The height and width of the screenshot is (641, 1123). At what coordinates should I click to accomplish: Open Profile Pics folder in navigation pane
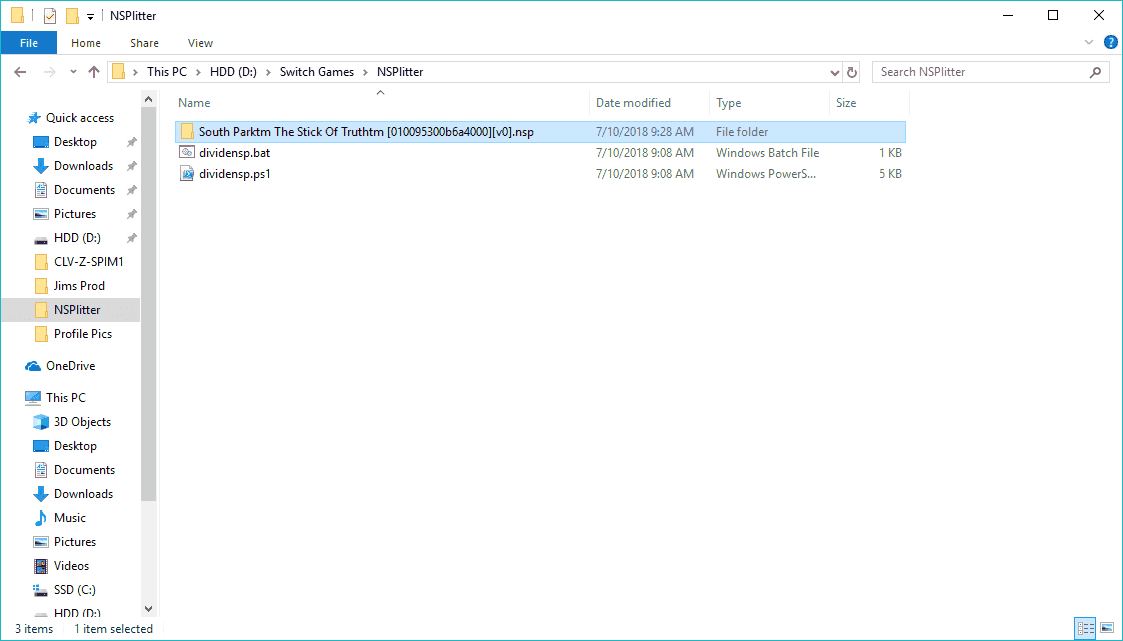click(82, 334)
